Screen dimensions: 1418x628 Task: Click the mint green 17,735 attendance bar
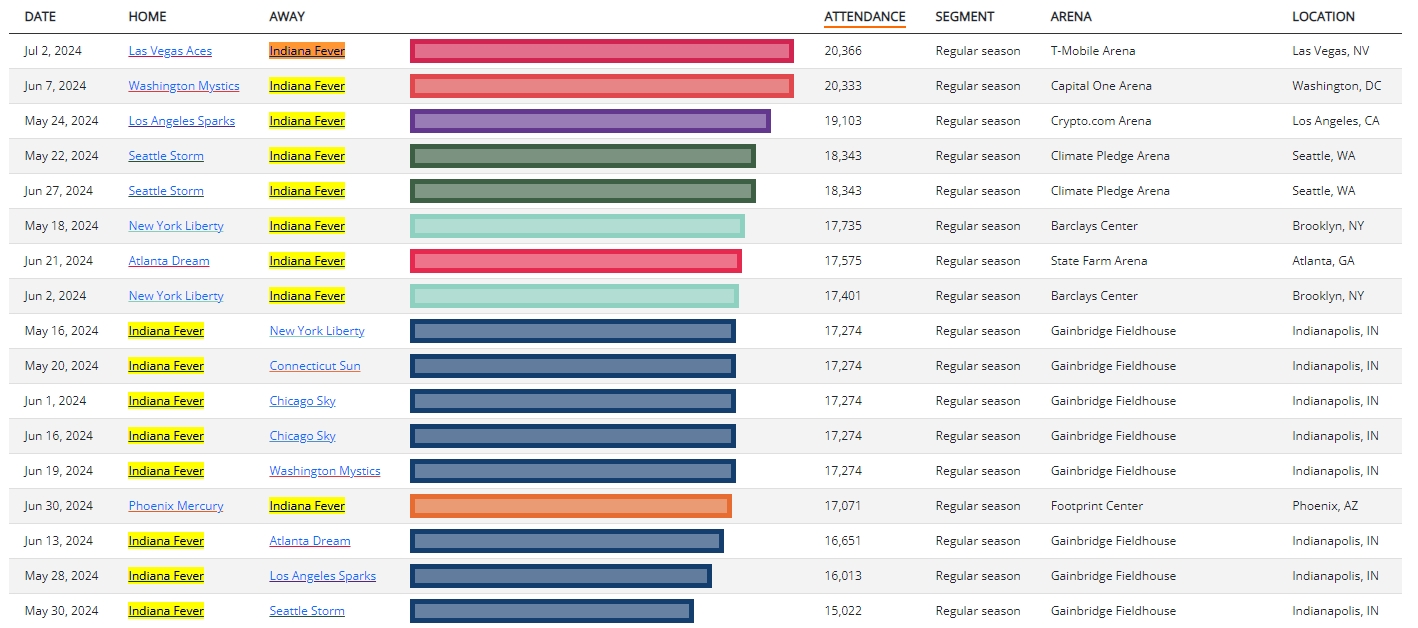click(x=577, y=226)
